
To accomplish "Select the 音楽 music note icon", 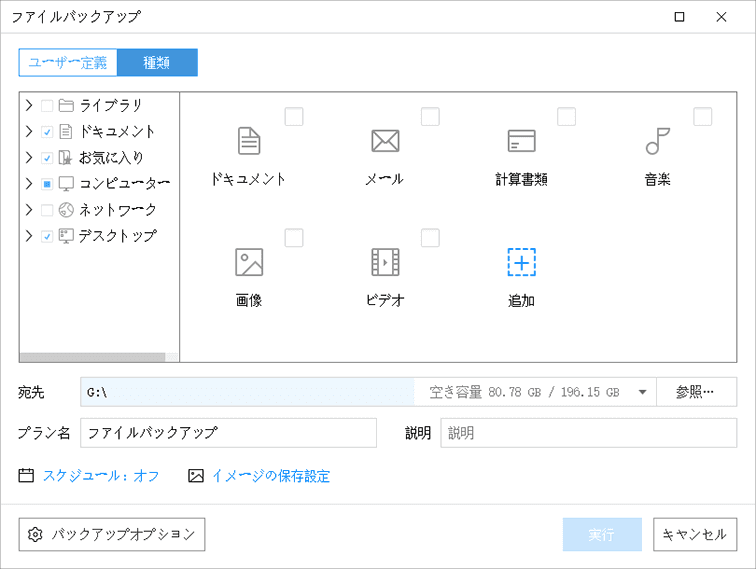I will click(657, 141).
